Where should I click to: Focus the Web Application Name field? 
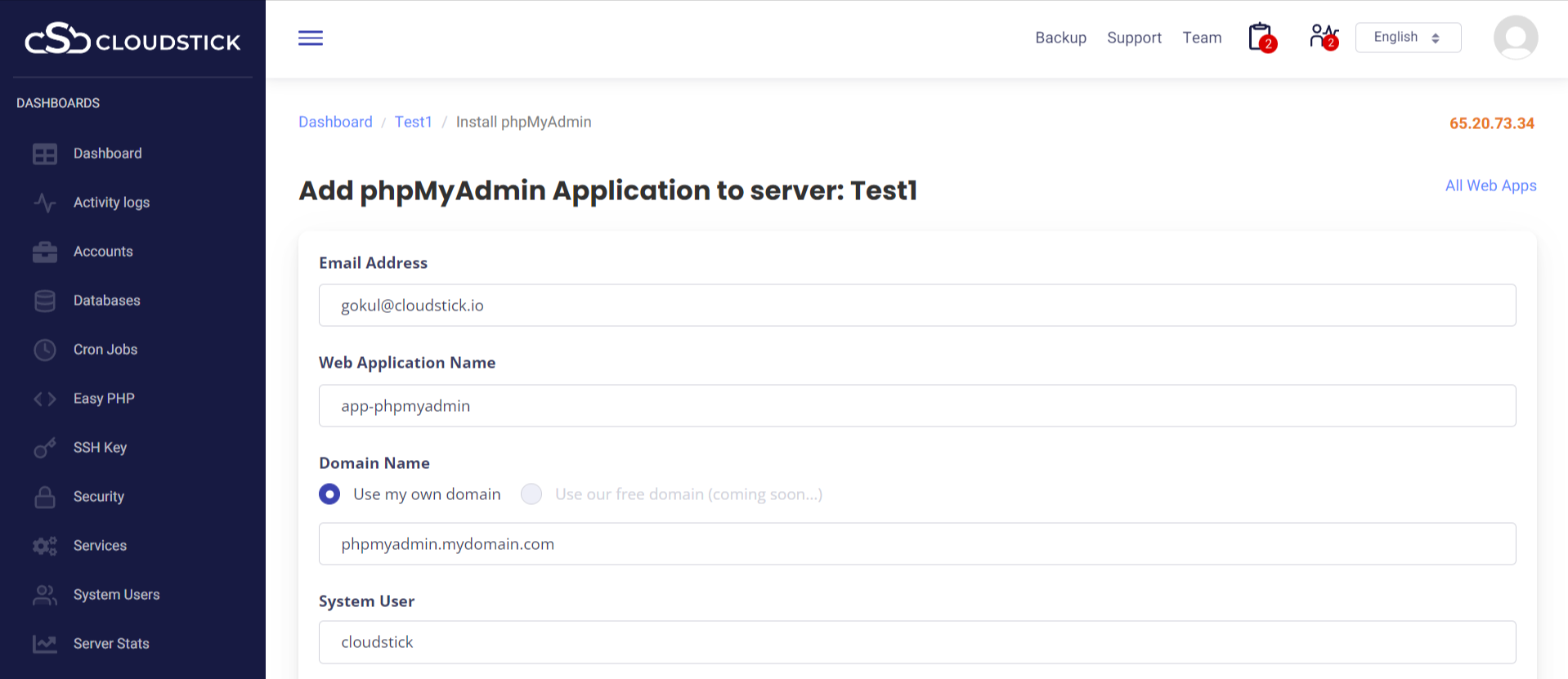click(916, 406)
